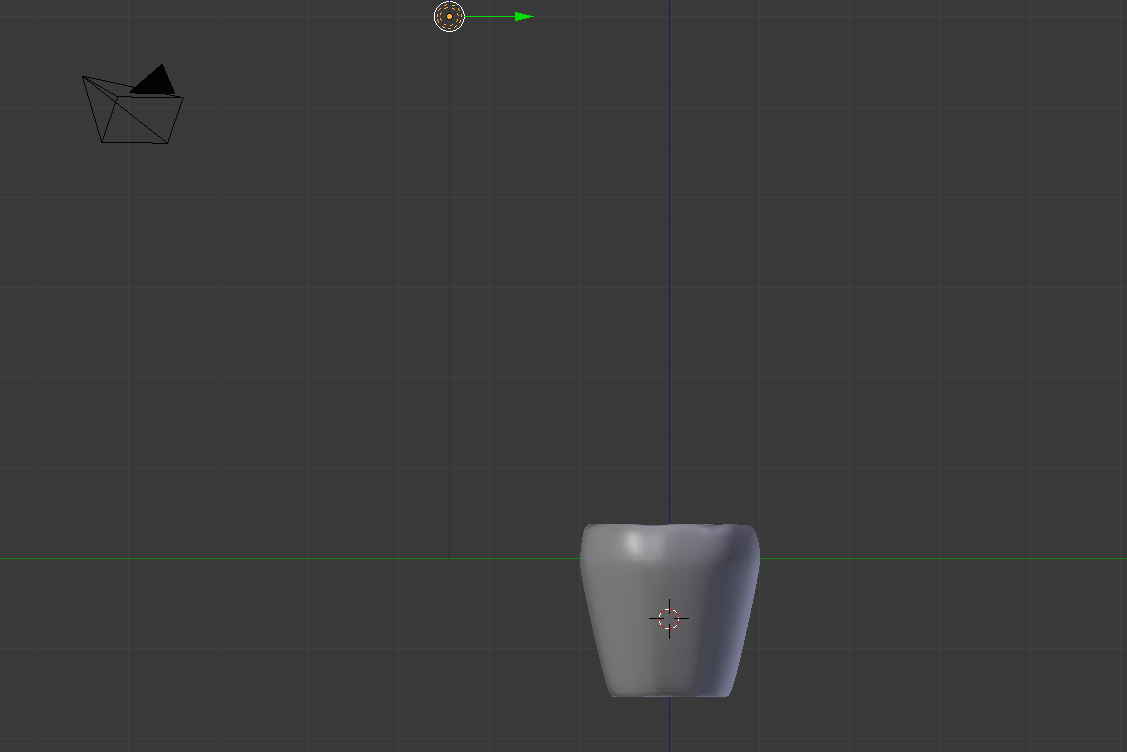Screen dimensions: 1127x752
Task: Click the camera's pointed left apex
Action: click(84, 77)
